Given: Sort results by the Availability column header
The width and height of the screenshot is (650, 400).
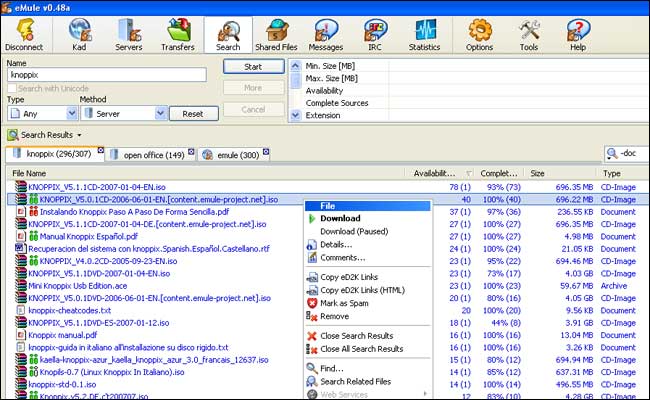Looking at the screenshot, I should tap(436, 173).
